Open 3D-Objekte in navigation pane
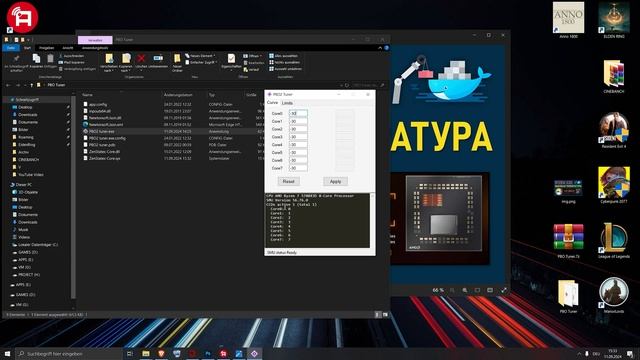This screenshot has width=640, height=360. [x=28, y=192]
